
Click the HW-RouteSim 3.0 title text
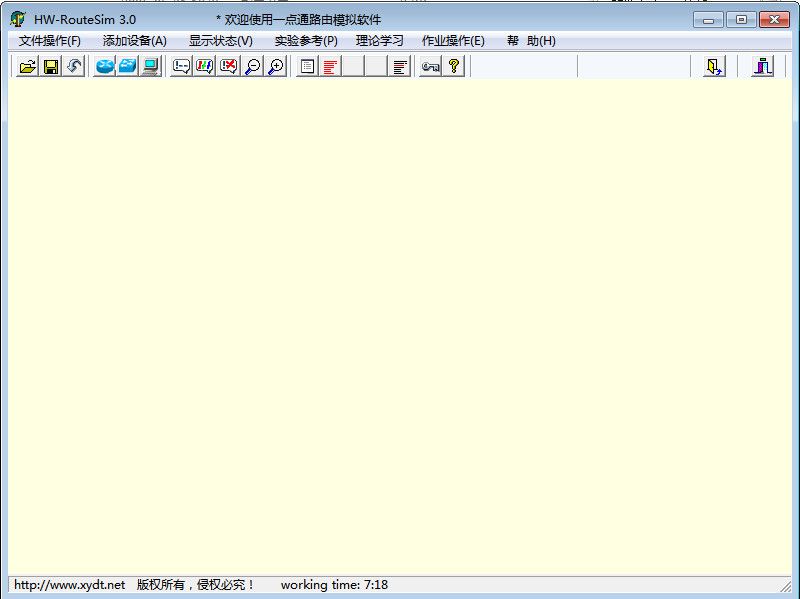[x=85, y=20]
